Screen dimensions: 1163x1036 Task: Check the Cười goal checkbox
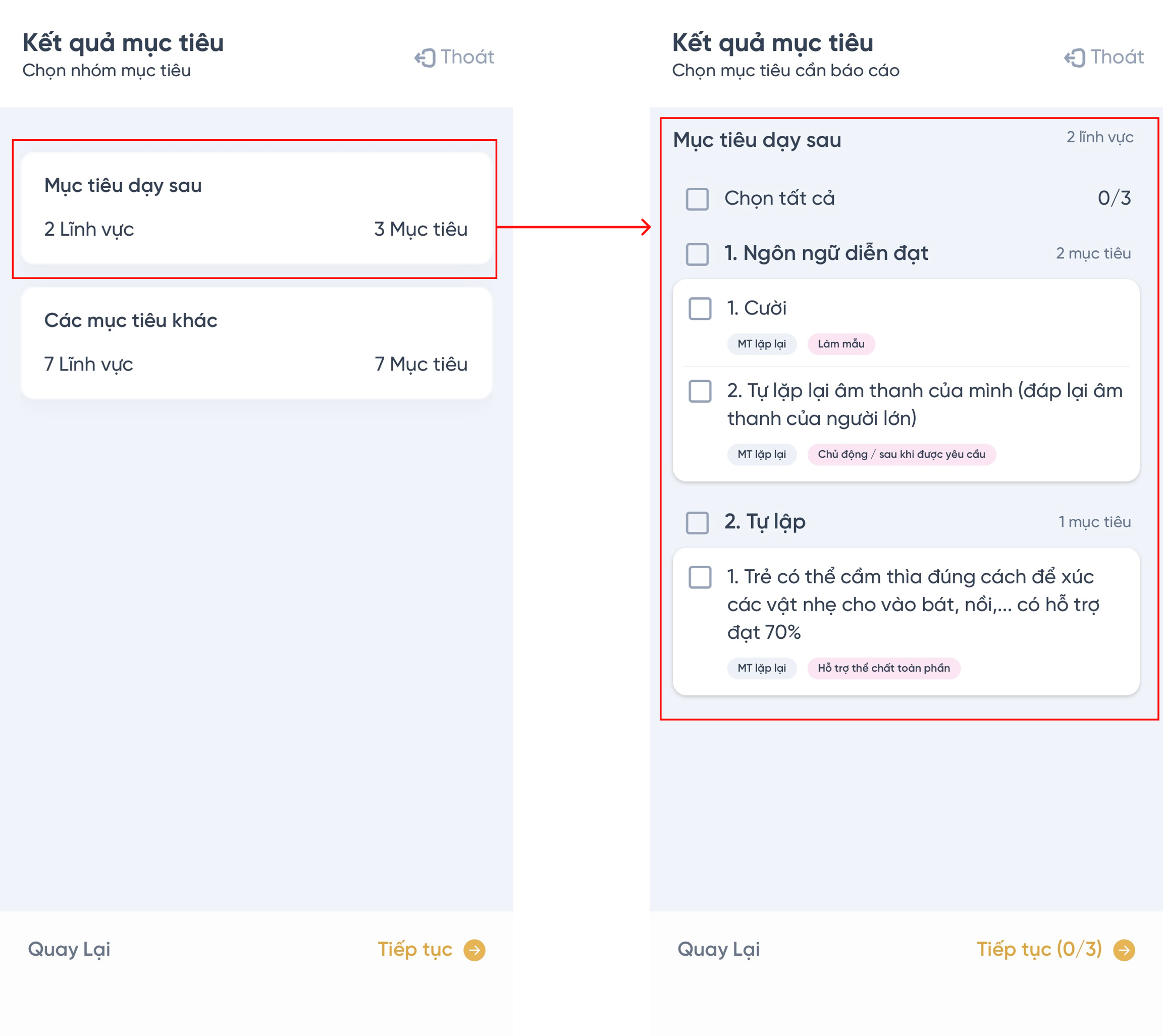pos(700,308)
